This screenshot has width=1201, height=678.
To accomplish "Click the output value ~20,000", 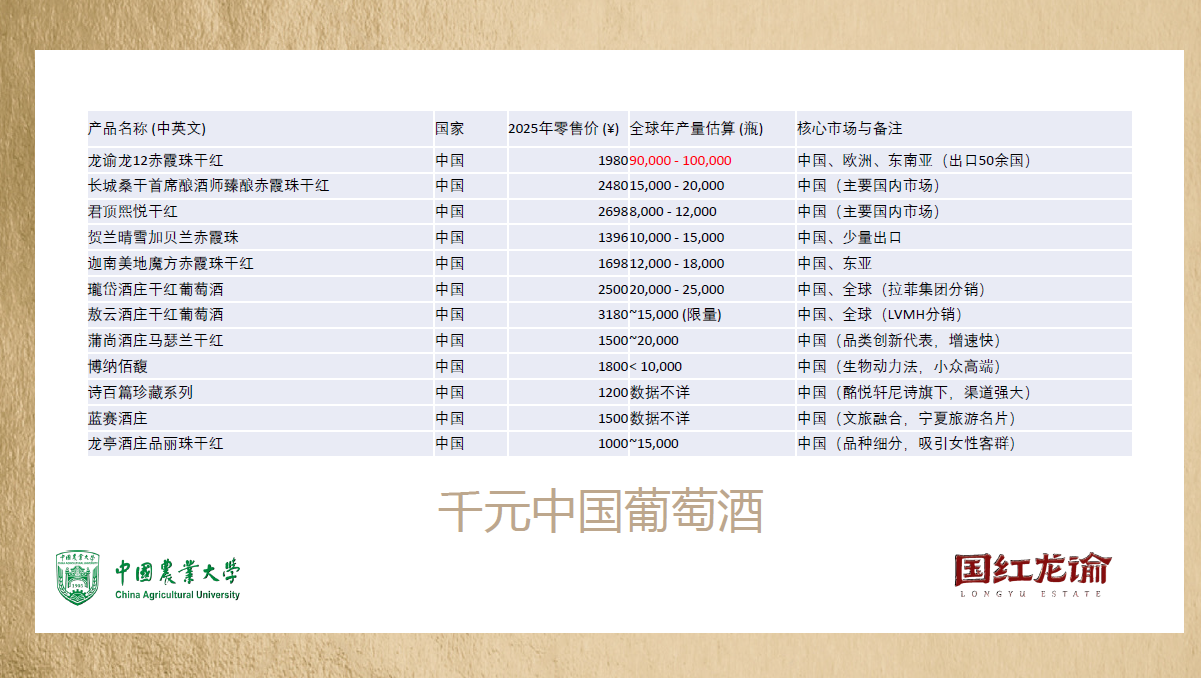I will coord(654,341).
